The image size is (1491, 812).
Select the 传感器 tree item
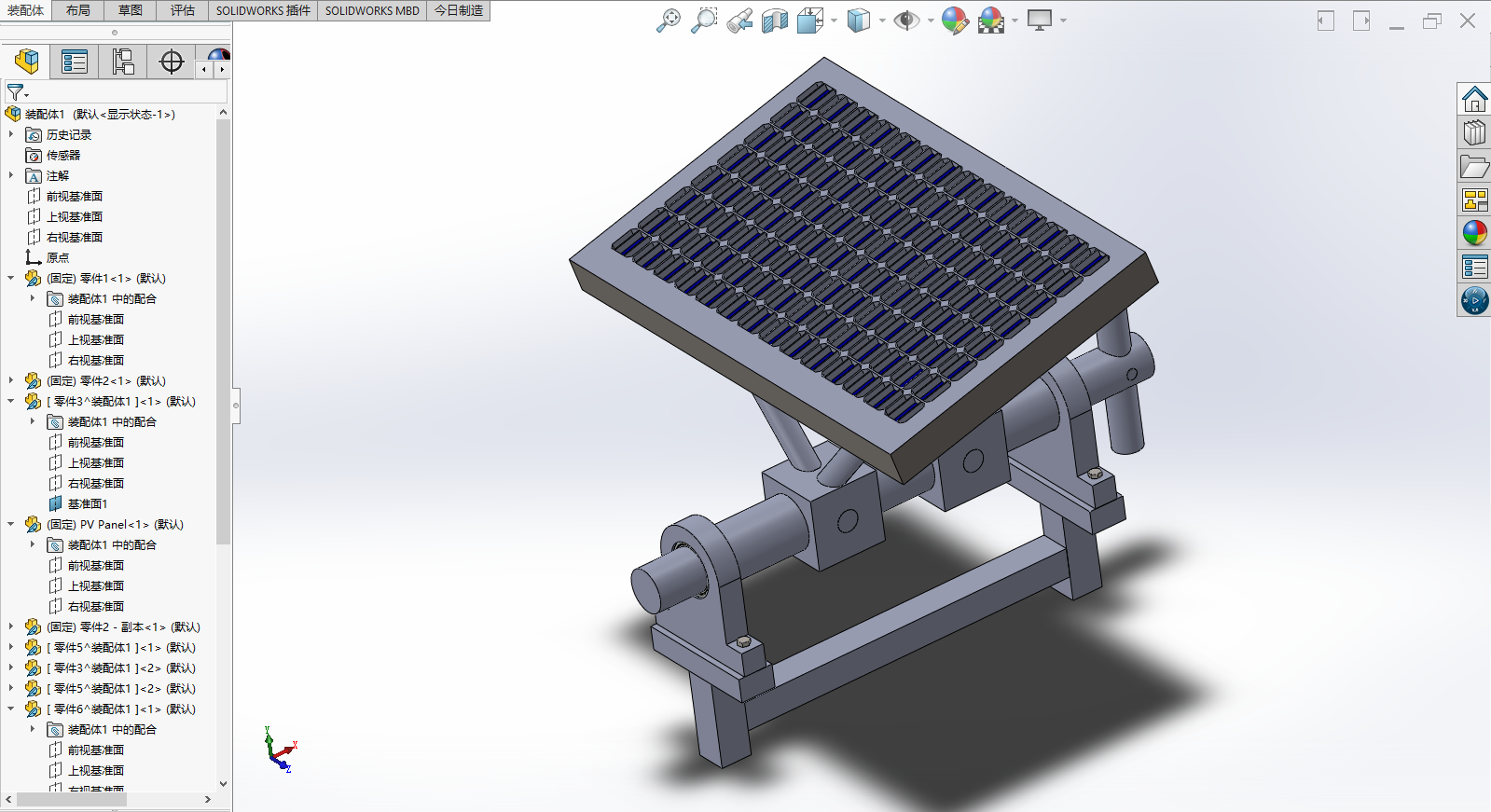tap(53, 155)
